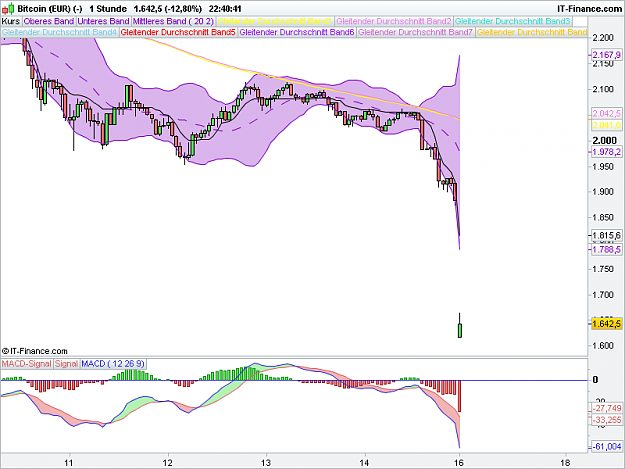Select the Oberes Band legend label

coord(49,21)
